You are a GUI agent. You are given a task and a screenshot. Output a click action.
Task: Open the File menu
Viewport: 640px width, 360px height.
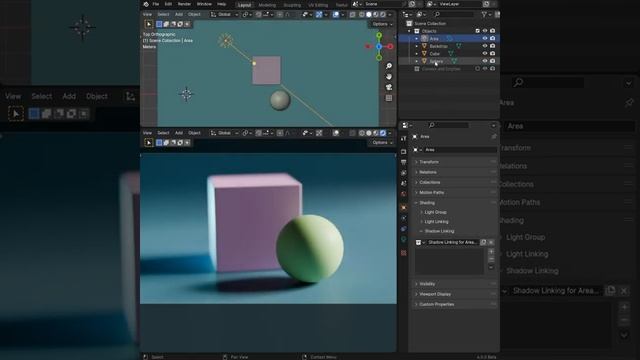(x=156, y=4)
